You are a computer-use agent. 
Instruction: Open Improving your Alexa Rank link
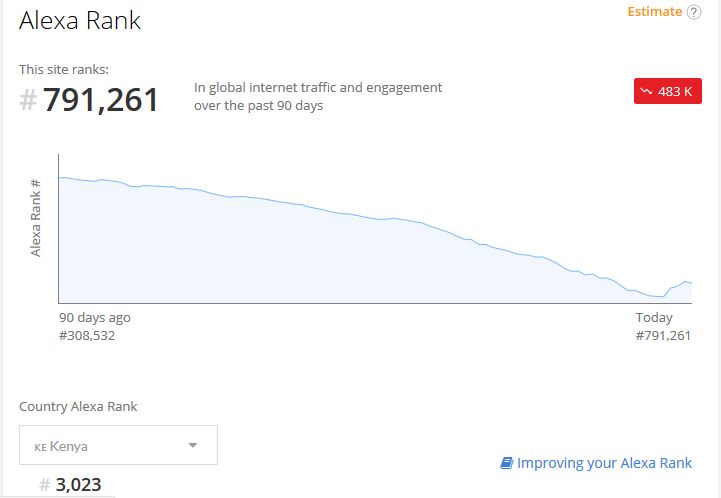(x=604, y=463)
